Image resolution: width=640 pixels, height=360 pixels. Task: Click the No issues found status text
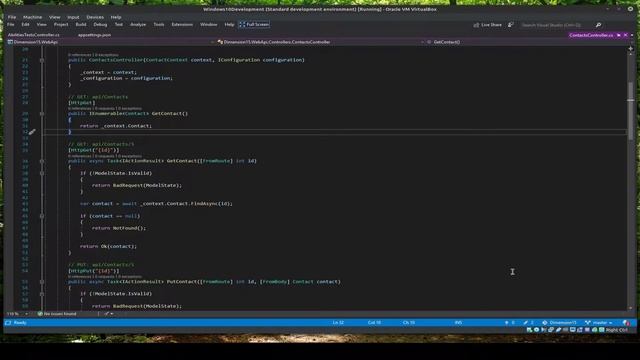coord(60,314)
